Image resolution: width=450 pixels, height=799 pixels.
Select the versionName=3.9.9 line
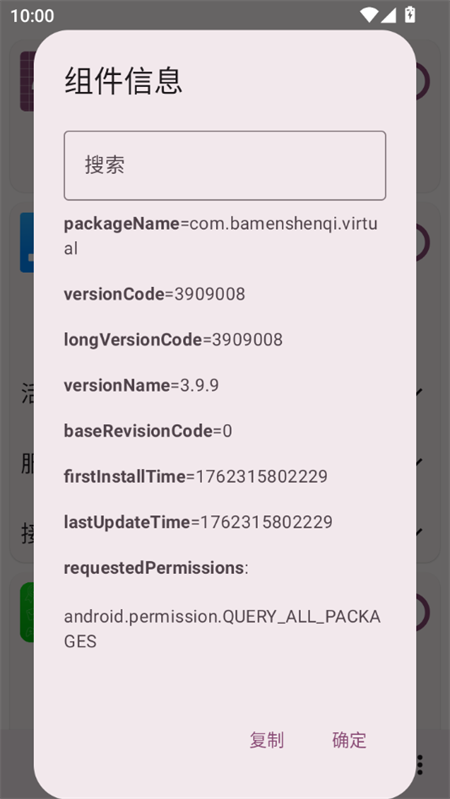[141, 385]
